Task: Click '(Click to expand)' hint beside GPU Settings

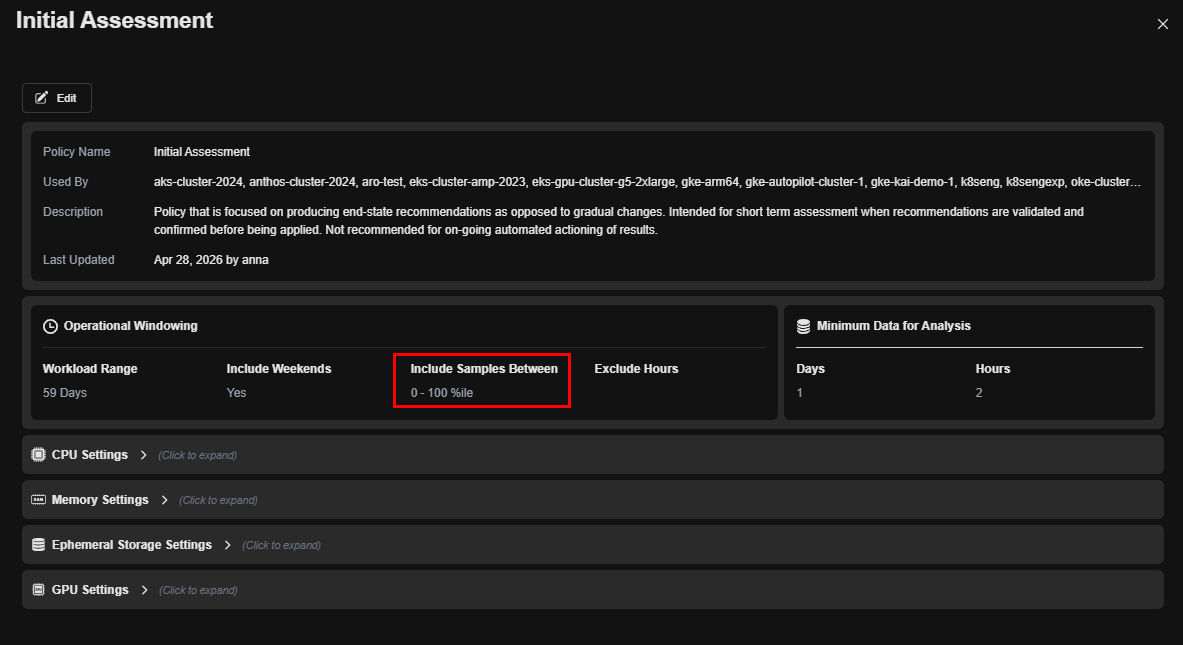Action: point(198,590)
